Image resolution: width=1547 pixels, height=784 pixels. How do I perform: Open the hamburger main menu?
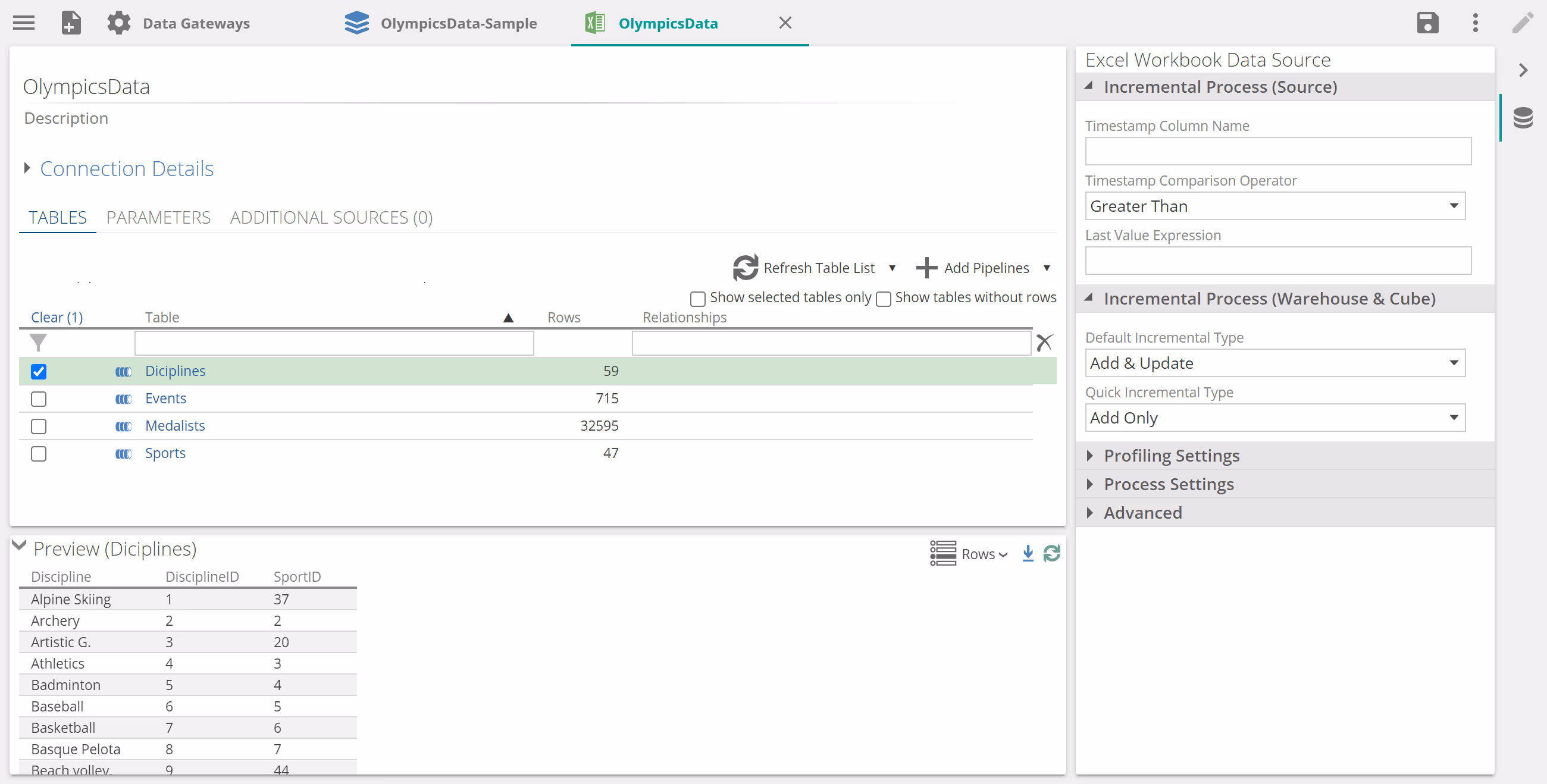(24, 23)
